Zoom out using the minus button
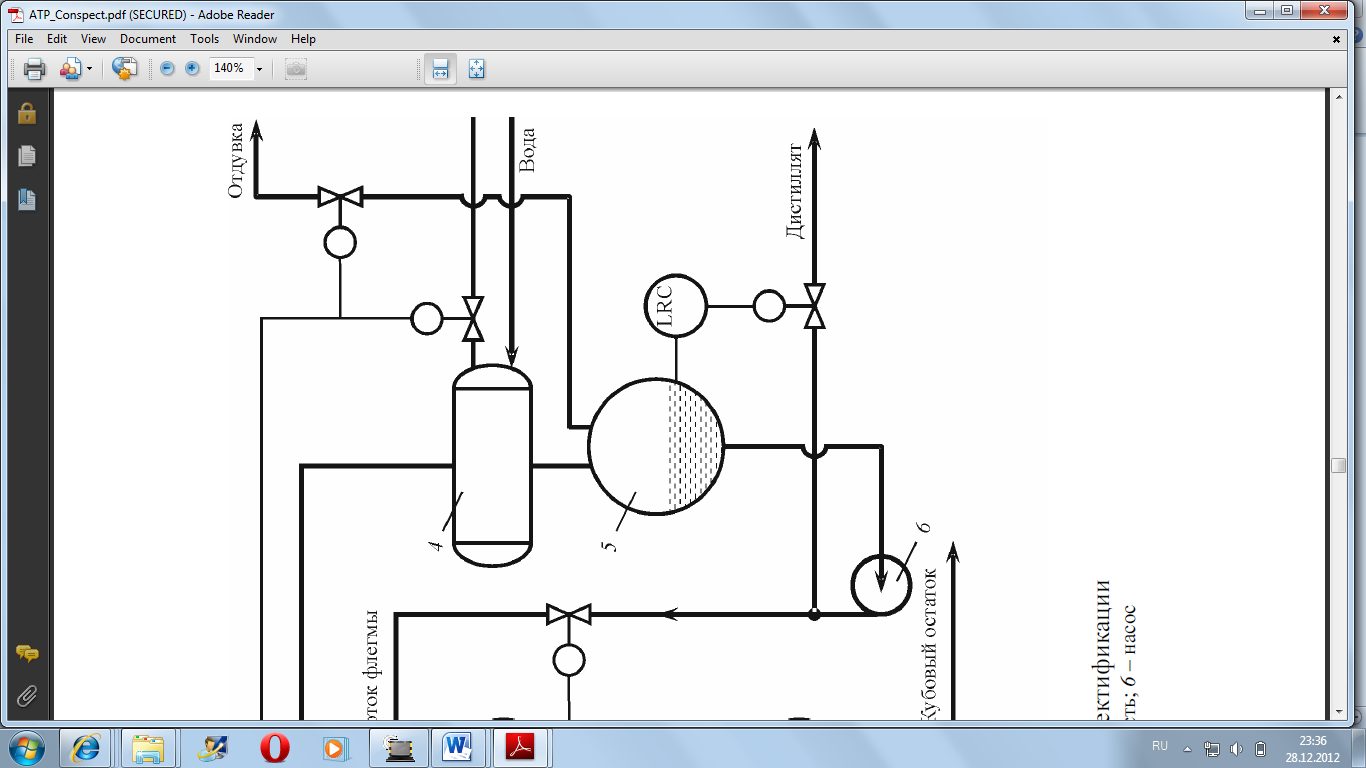The image size is (1366, 768). click(x=167, y=69)
